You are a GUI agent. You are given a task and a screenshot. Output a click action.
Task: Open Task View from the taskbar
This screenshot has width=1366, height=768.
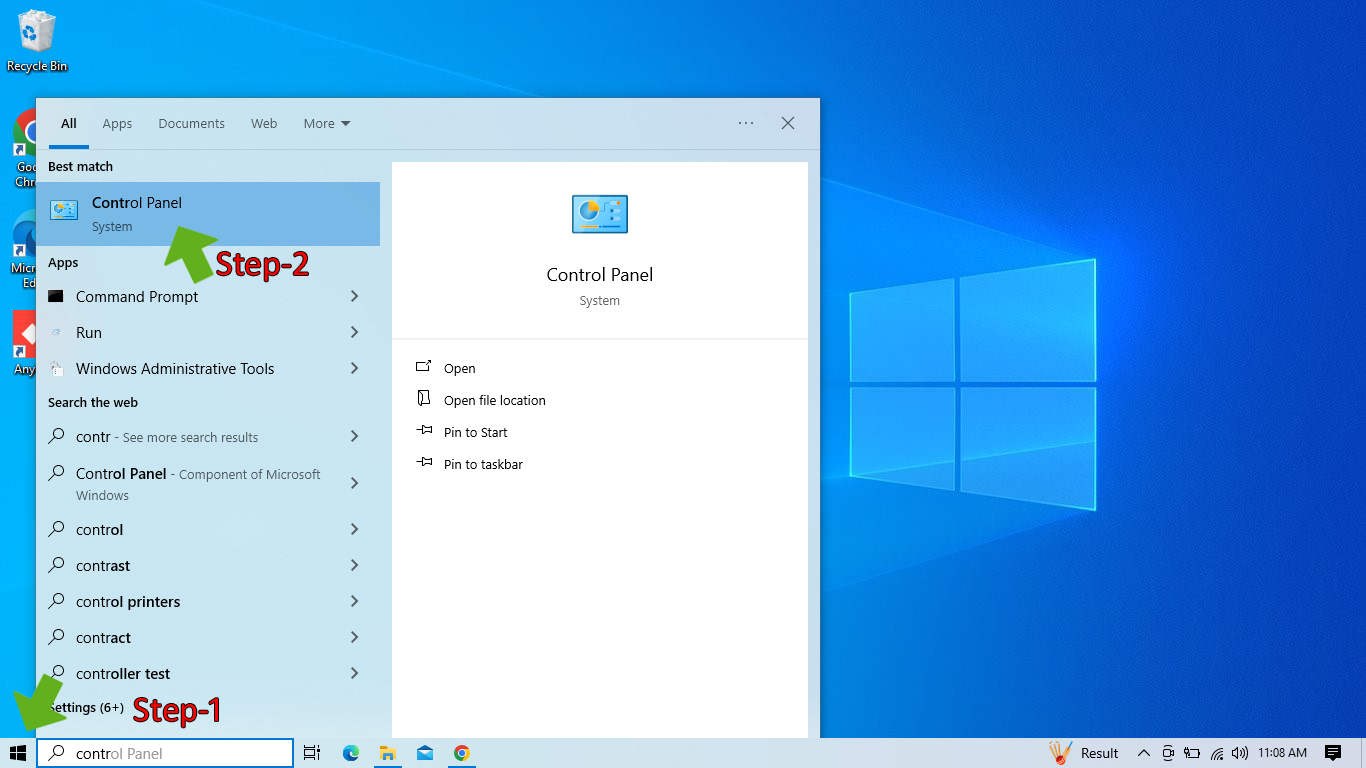311,753
